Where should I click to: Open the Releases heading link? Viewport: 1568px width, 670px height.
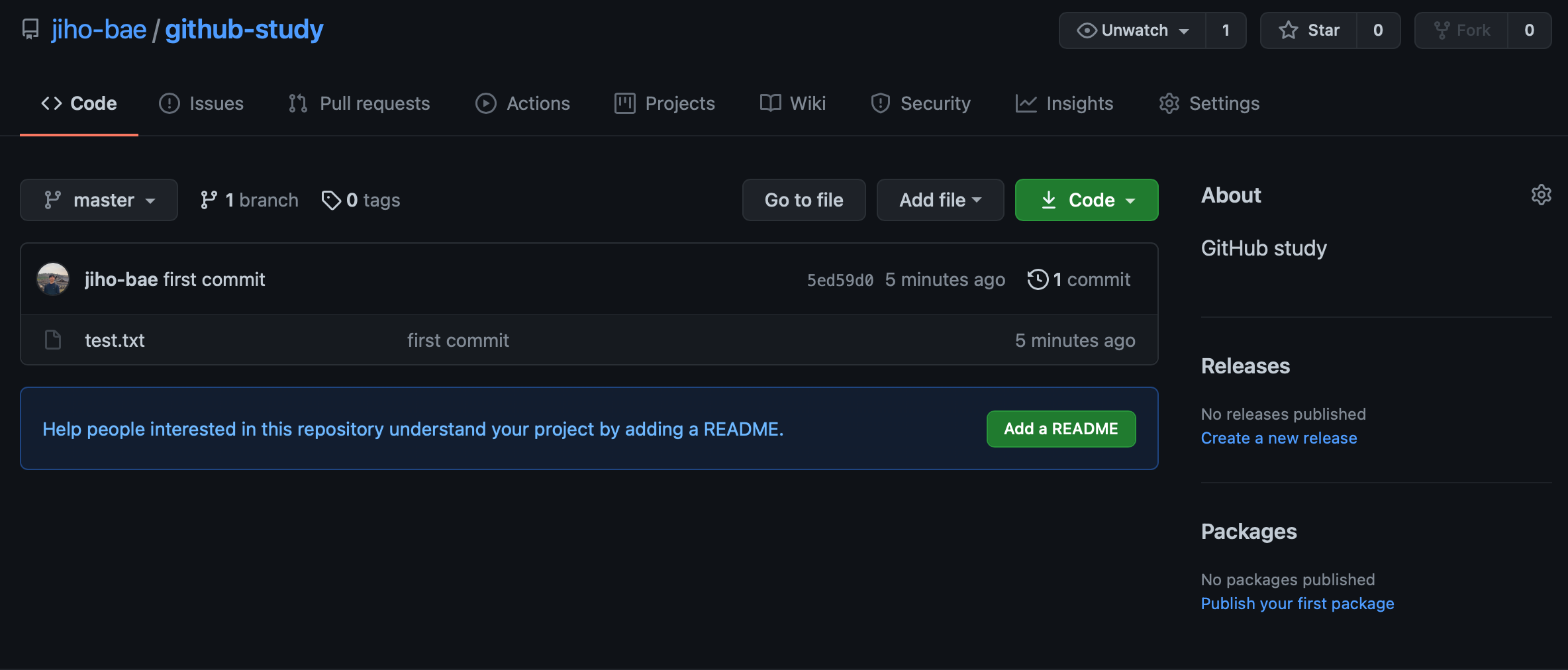click(x=1246, y=366)
